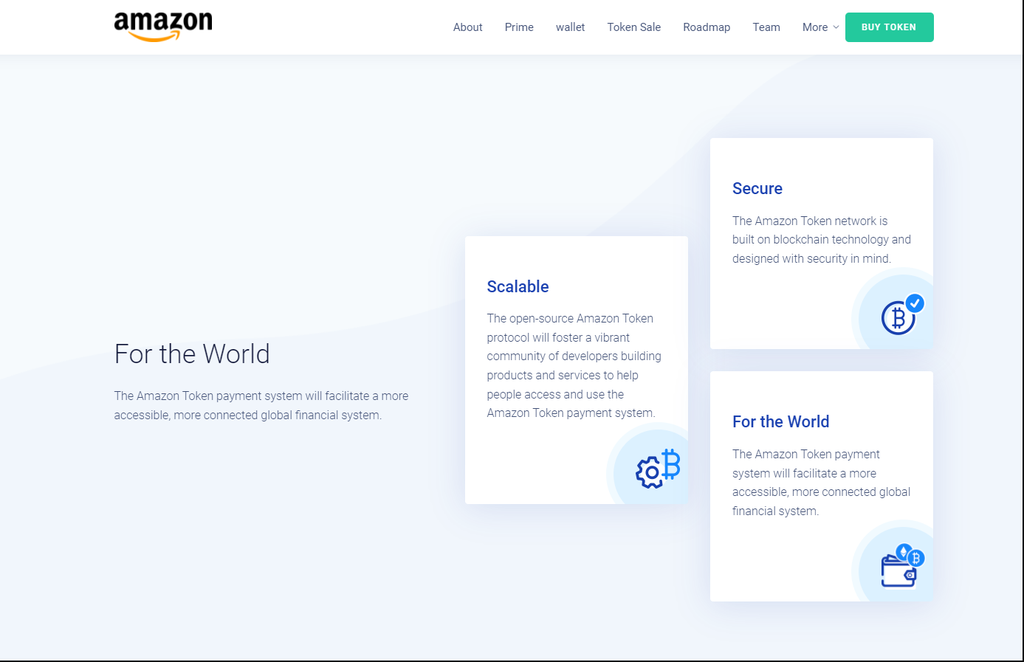1024x662 pixels.
Task: Navigate to Token Sale section
Action: (x=633, y=27)
